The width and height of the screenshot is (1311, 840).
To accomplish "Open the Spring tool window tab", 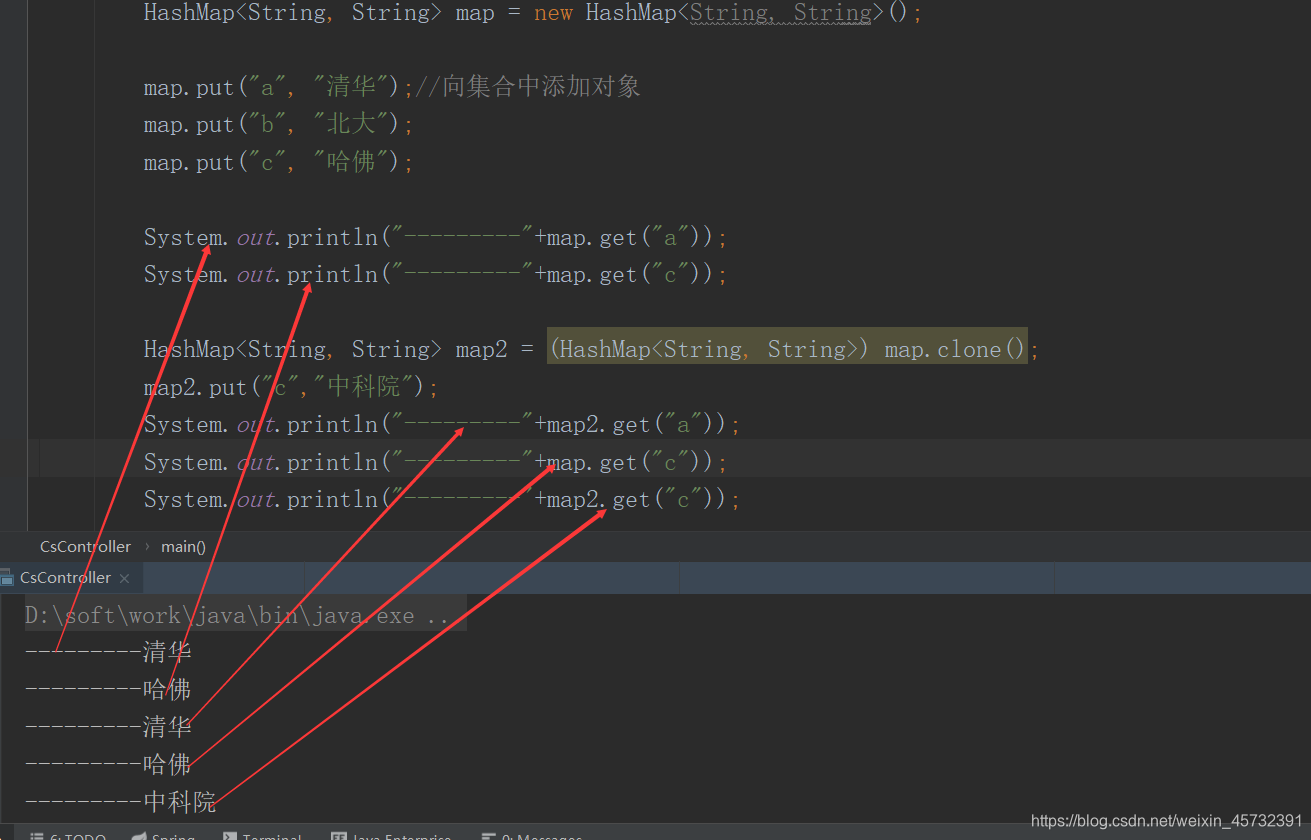I will (164, 836).
